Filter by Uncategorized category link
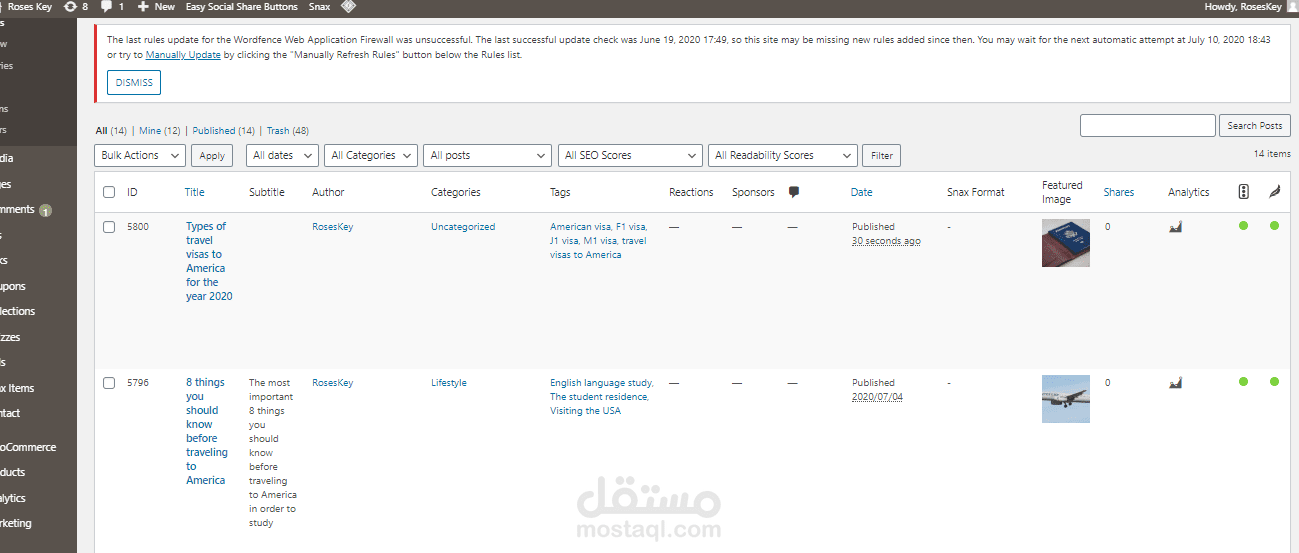 click(463, 227)
